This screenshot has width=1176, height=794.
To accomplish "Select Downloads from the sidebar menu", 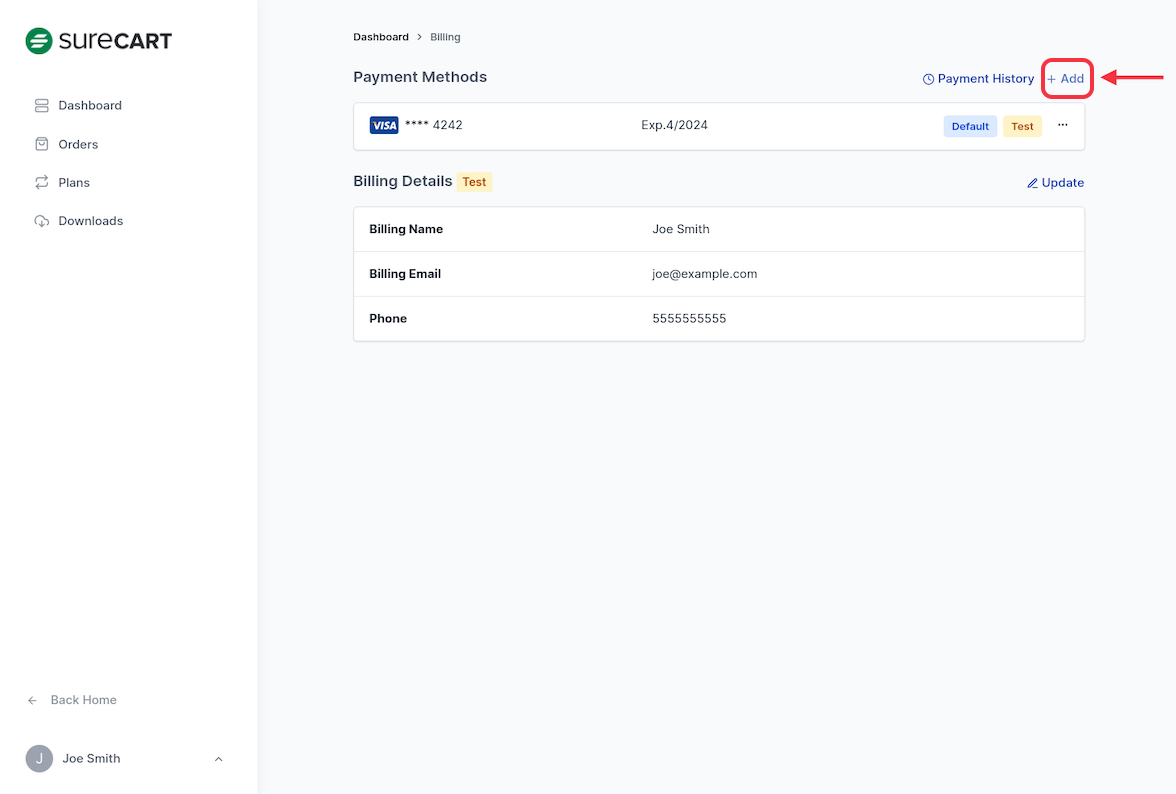I will [90, 221].
